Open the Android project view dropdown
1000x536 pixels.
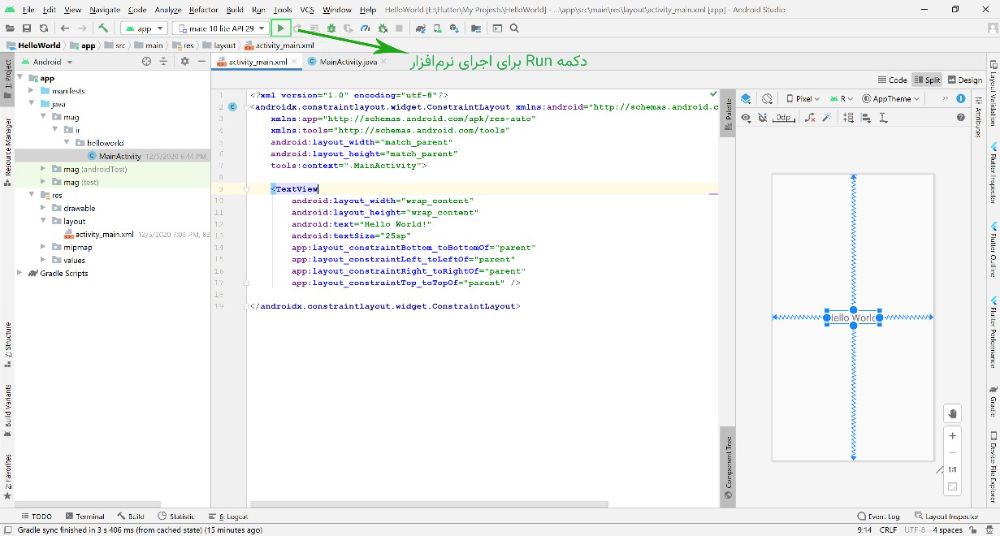47,62
